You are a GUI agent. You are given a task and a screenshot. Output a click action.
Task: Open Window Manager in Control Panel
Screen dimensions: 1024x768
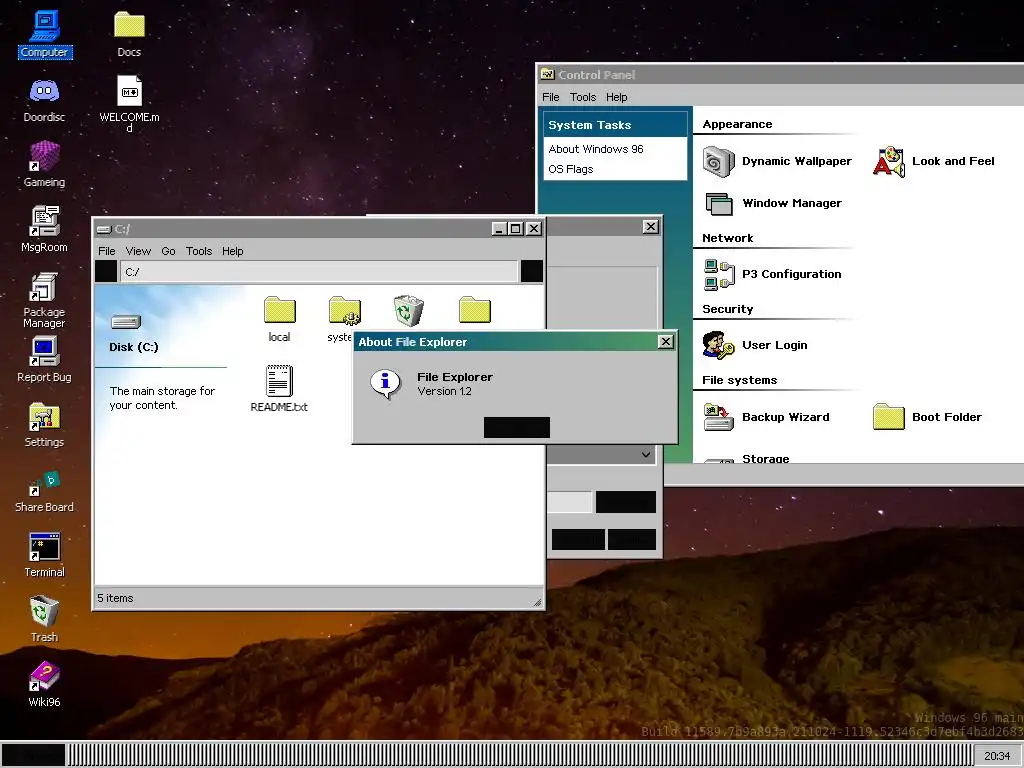pos(773,203)
